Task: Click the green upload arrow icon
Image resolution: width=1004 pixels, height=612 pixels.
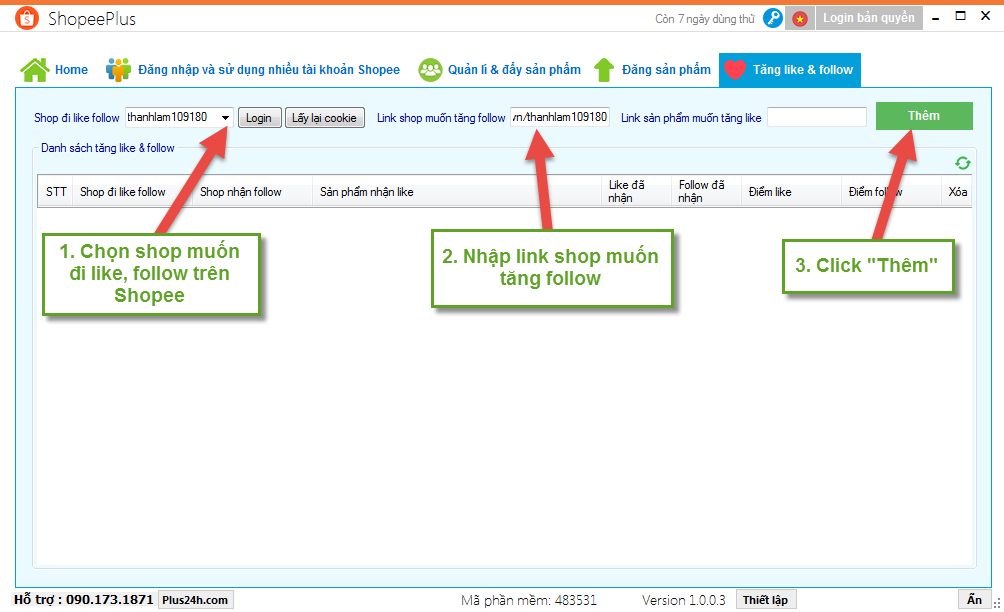Action: coord(604,70)
